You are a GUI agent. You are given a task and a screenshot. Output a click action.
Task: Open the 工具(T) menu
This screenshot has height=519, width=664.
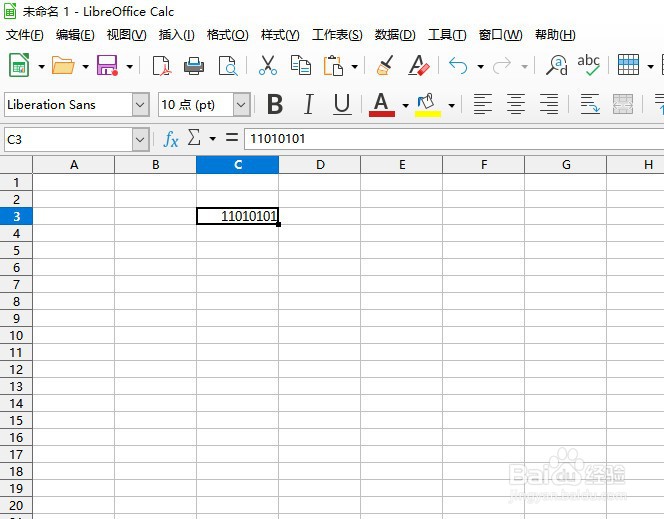click(447, 35)
